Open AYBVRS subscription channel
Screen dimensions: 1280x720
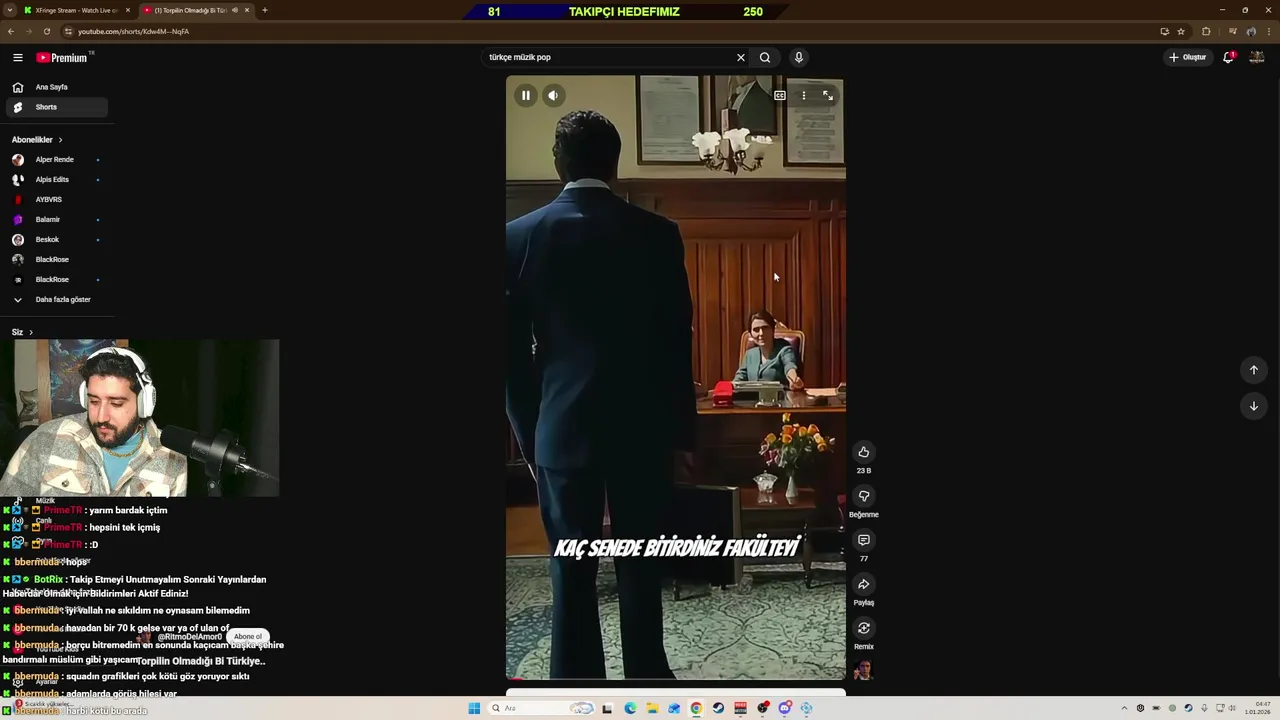tap(57, 200)
